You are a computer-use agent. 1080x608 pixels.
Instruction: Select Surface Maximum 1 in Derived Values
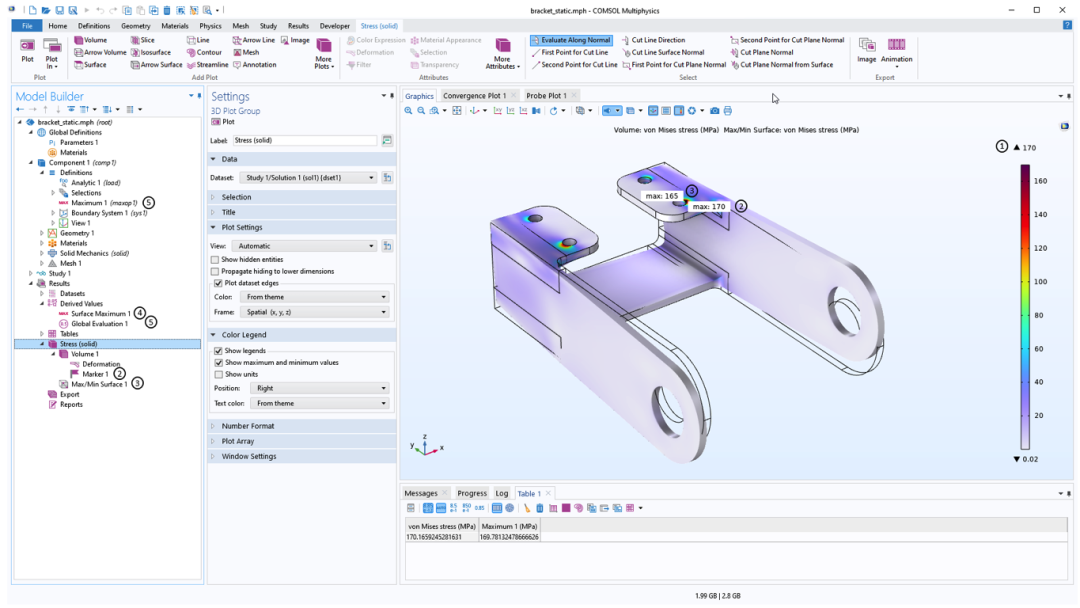click(x=101, y=313)
